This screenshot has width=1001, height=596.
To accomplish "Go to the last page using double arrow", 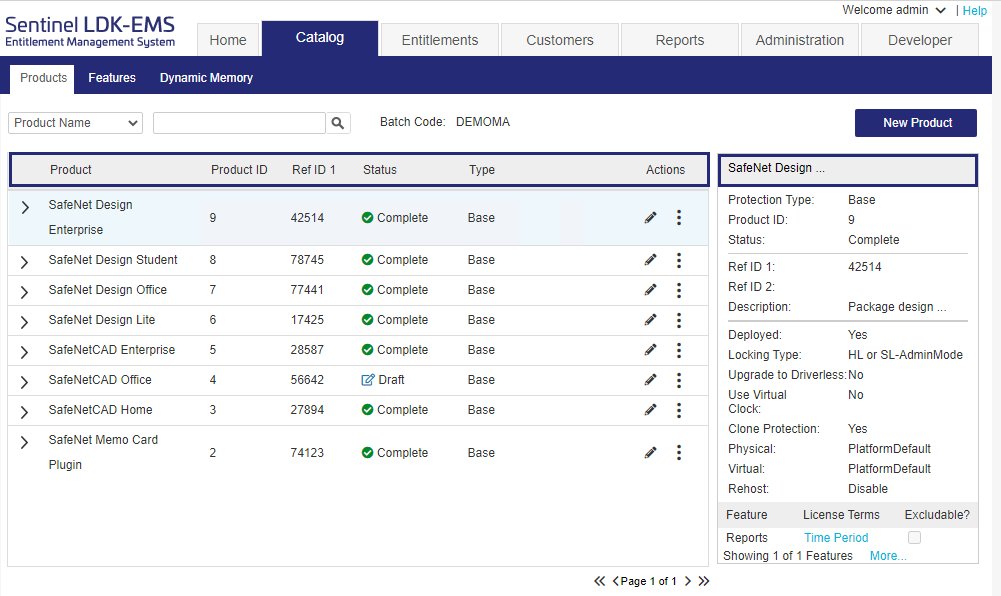I will (x=704, y=581).
